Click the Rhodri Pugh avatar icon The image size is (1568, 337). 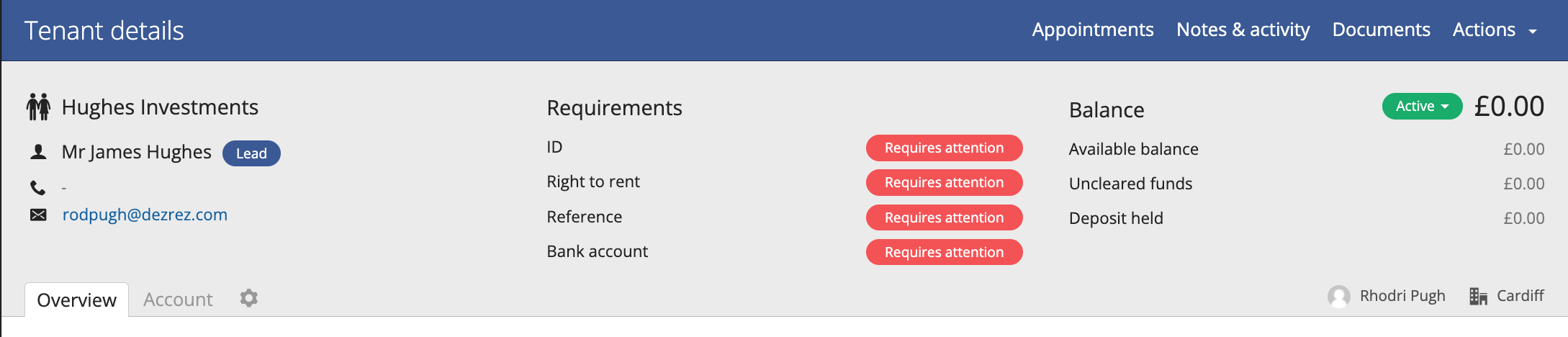pos(1338,296)
